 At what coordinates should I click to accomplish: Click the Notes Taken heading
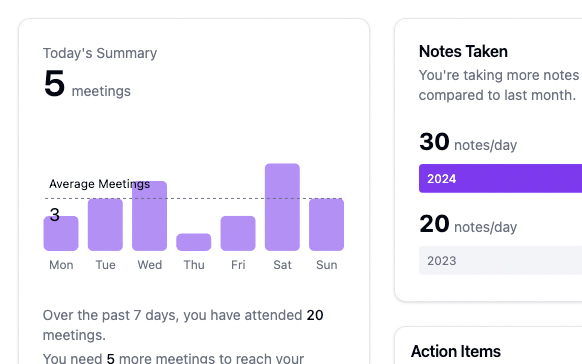pyautogui.click(x=463, y=51)
